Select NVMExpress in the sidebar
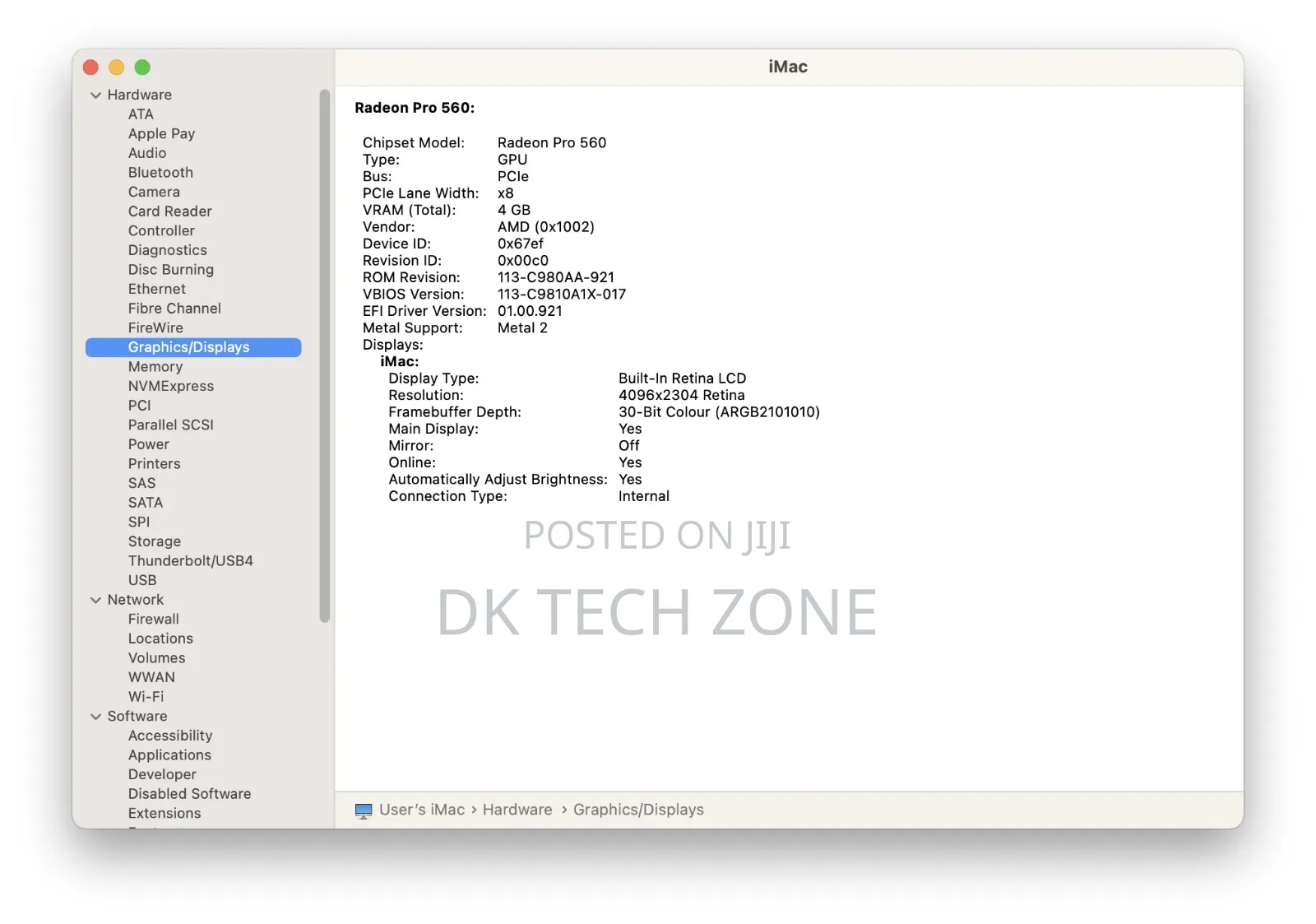 tap(170, 386)
